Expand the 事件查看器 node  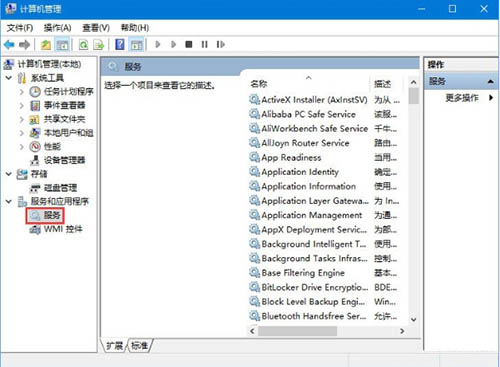click(x=22, y=105)
